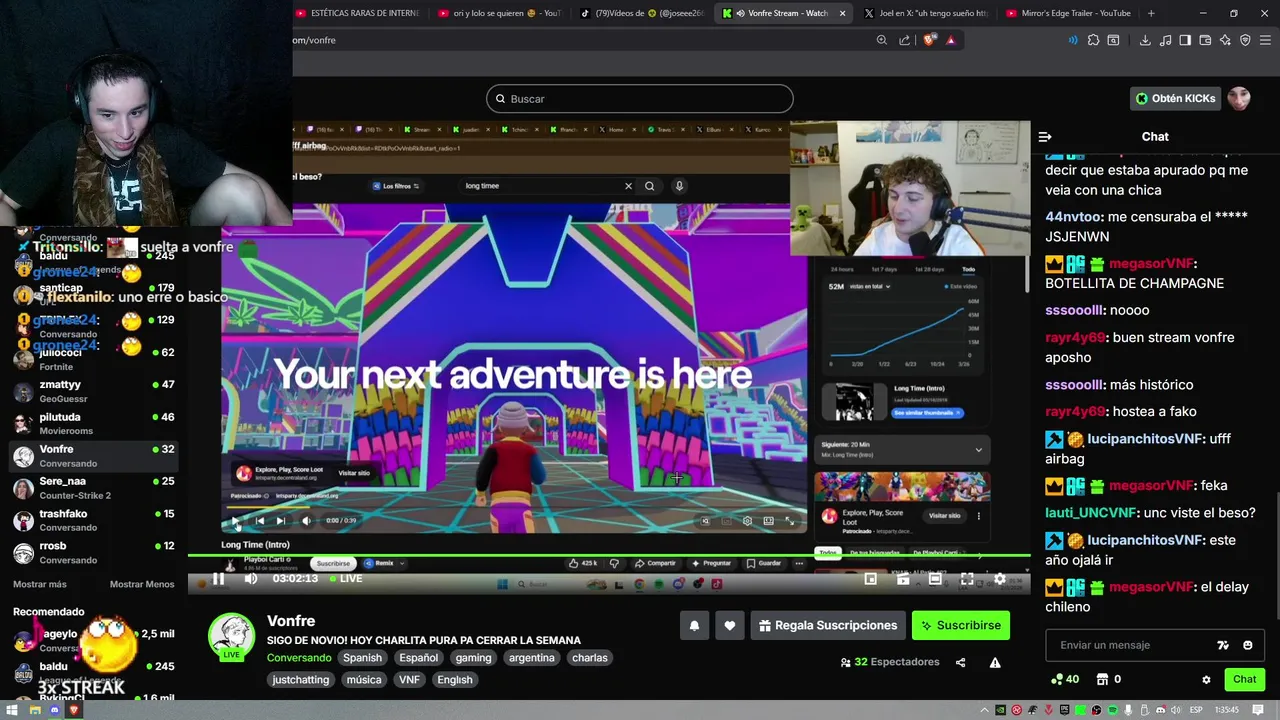
Task: Select the música tag
Action: [x=364, y=680]
